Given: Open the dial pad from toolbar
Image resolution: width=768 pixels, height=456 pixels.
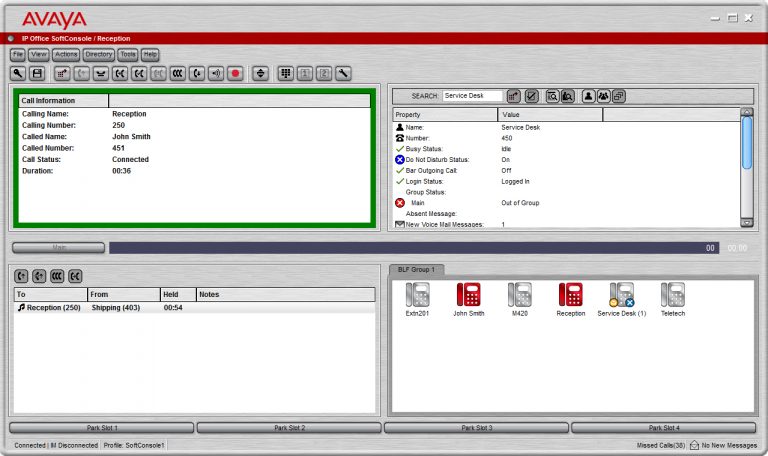Looking at the screenshot, I should coord(286,73).
